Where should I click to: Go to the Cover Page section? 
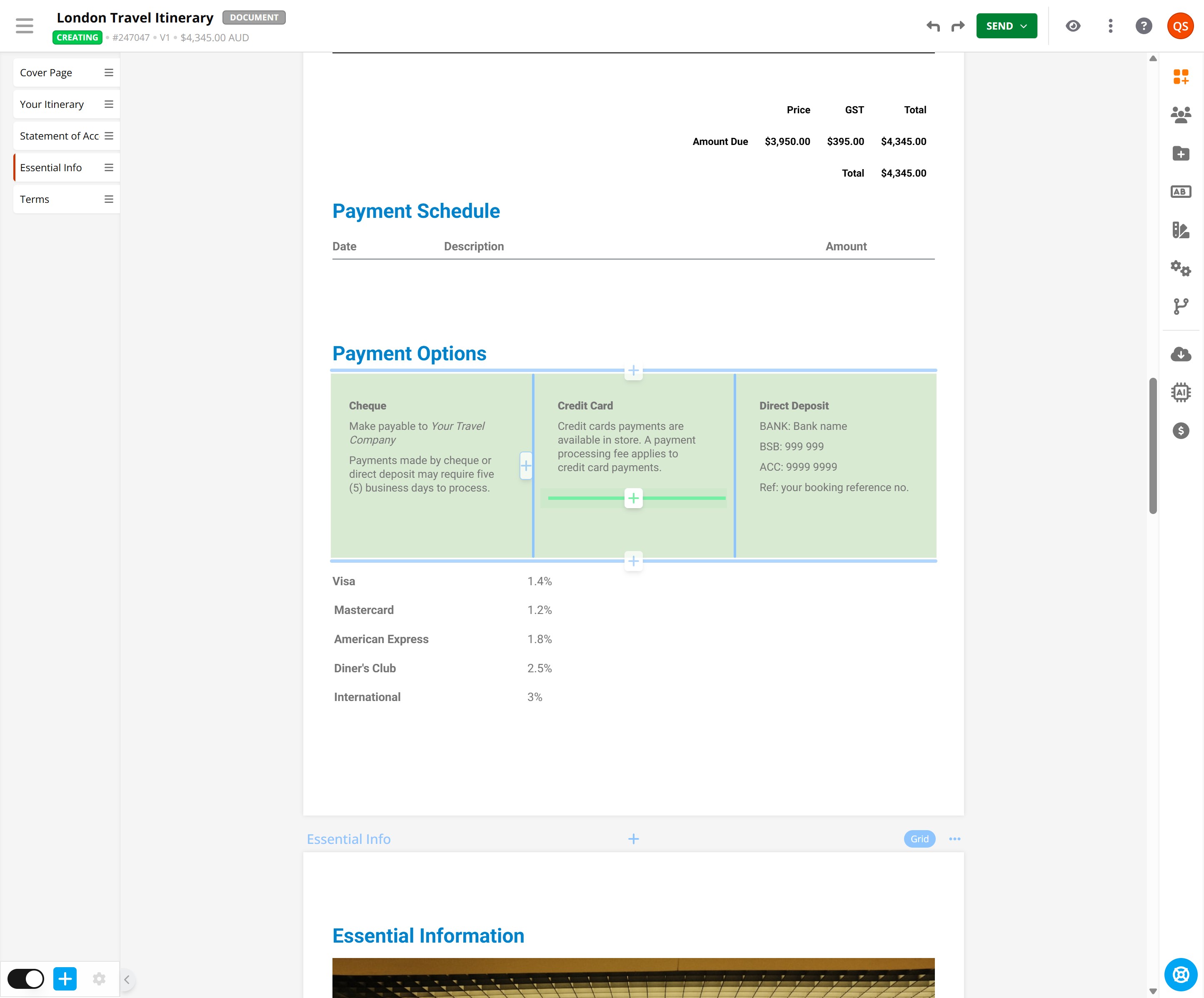pos(46,73)
